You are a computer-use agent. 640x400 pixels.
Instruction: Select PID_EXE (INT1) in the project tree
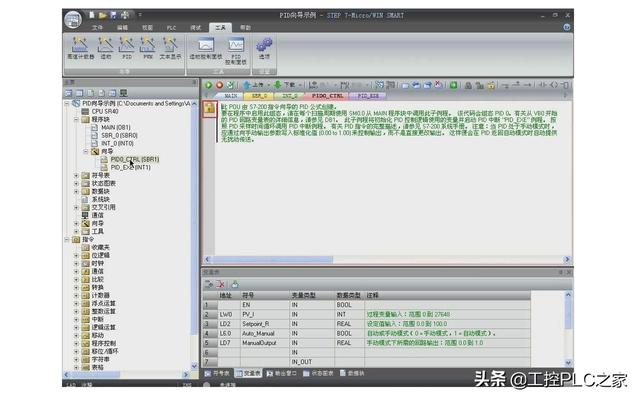pos(131,167)
